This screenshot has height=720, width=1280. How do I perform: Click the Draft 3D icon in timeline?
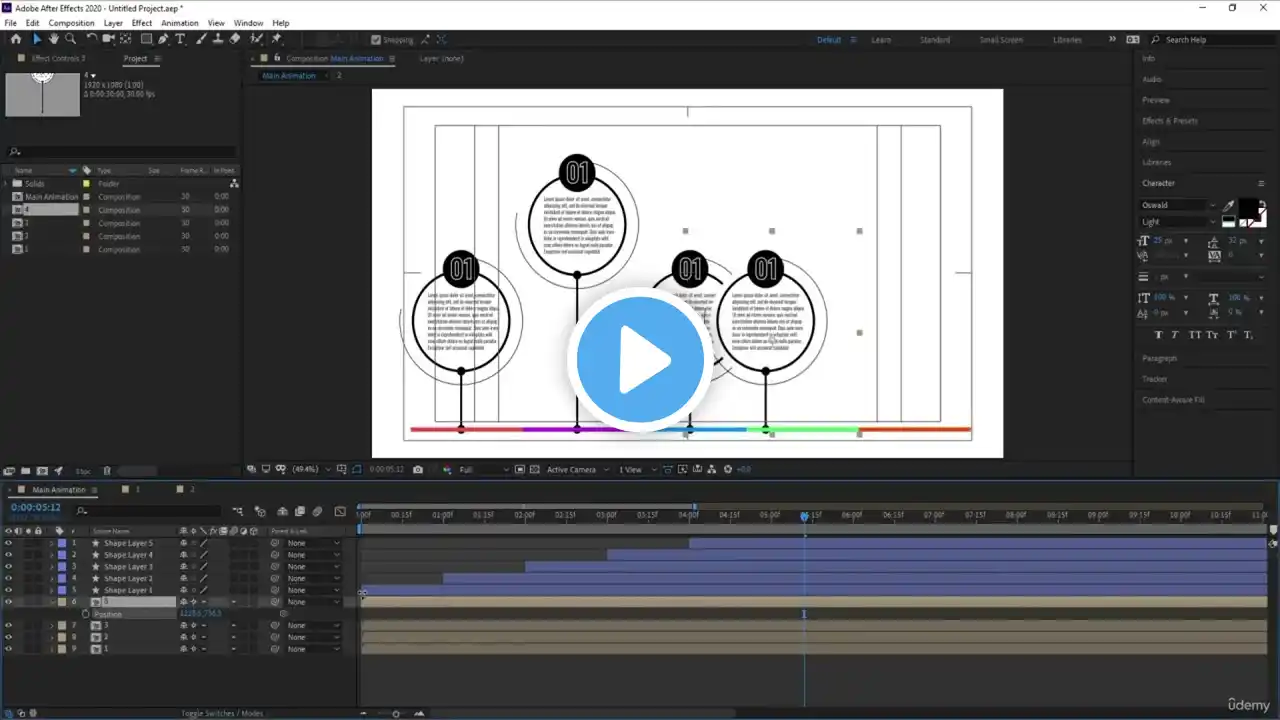pos(260,512)
